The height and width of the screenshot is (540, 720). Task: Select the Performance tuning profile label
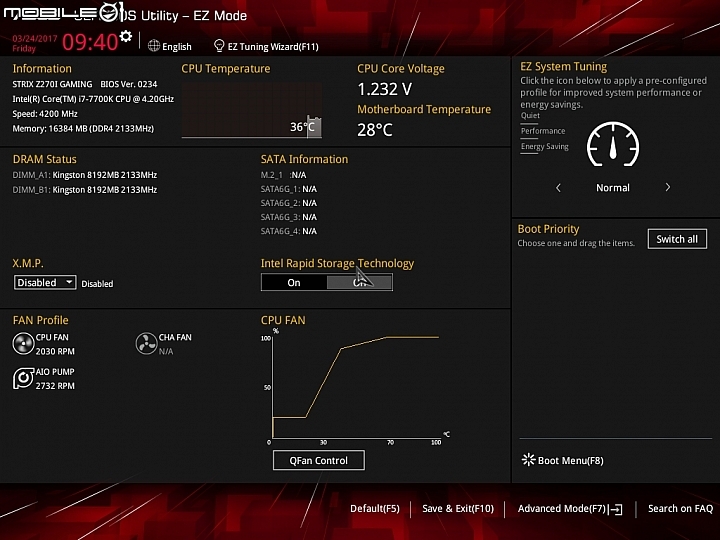(543, 131)
